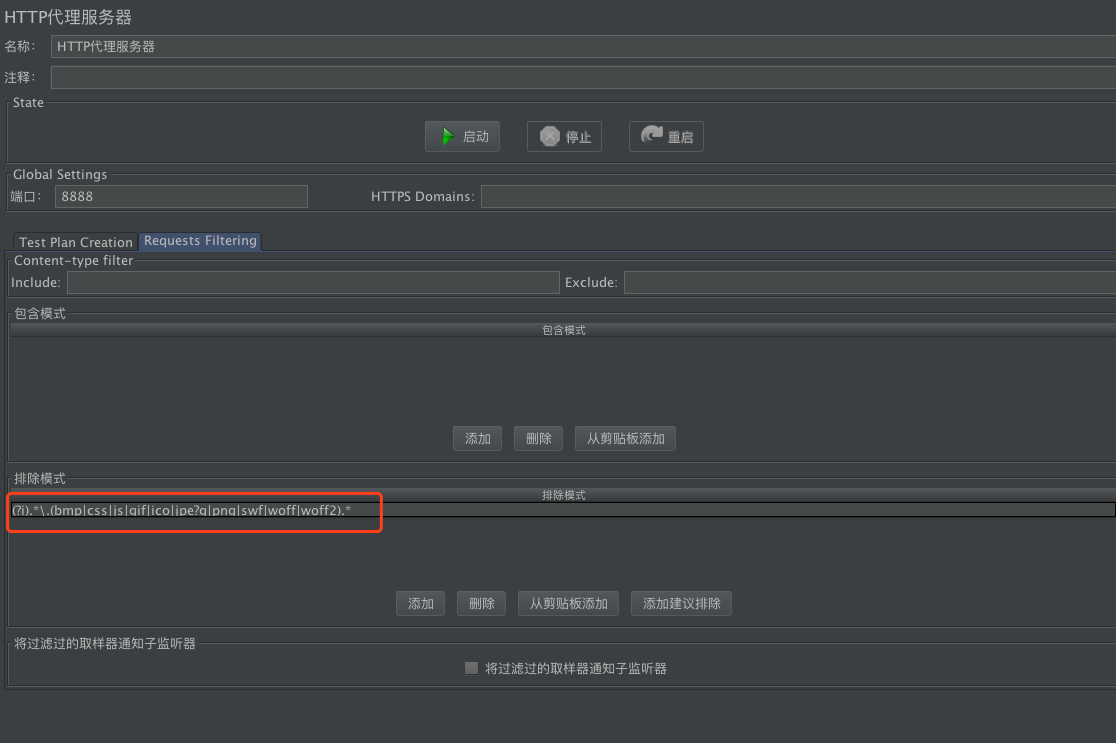Select the Requests Filtering tab

200,241
